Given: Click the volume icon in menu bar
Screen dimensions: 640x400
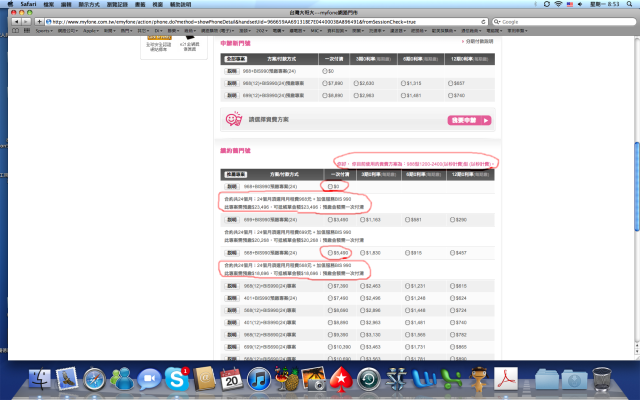Looking at the screenshot, I should [580, 4].
